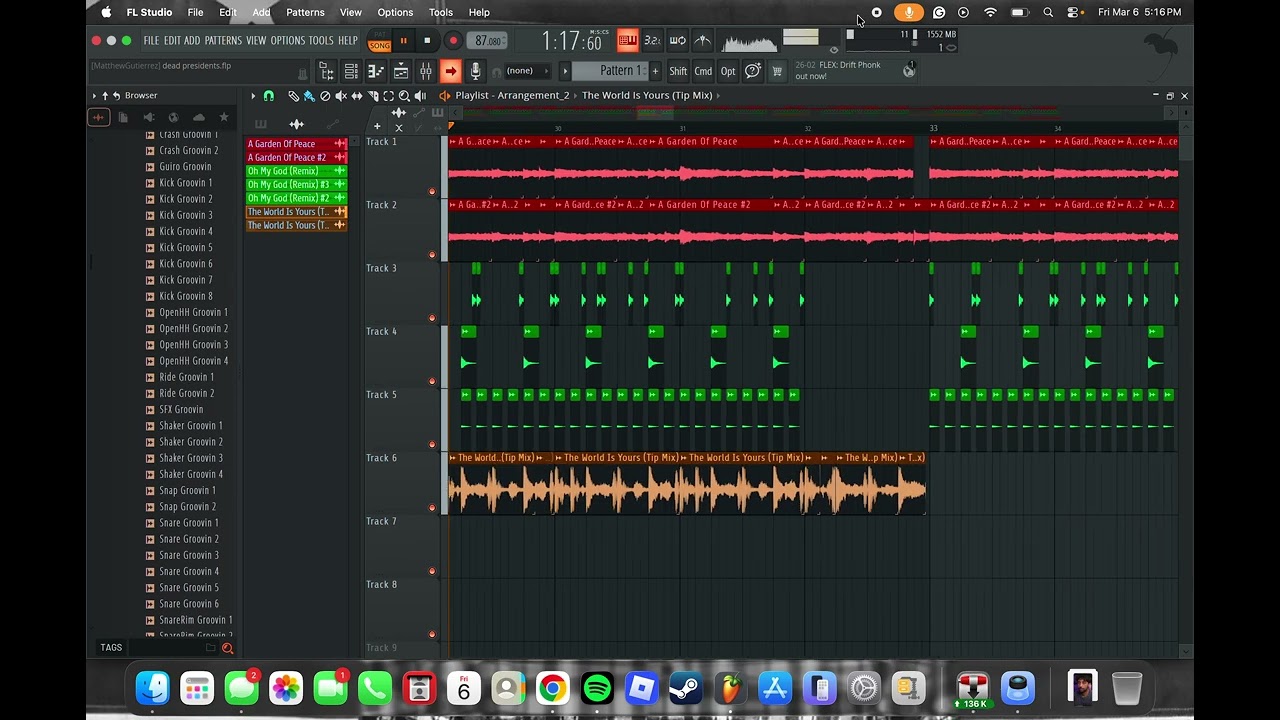Image resolution: width=1280 pixels, height=720 pixels.
Task: Open the playlist options arrow menu
Action: click(253, 96)
